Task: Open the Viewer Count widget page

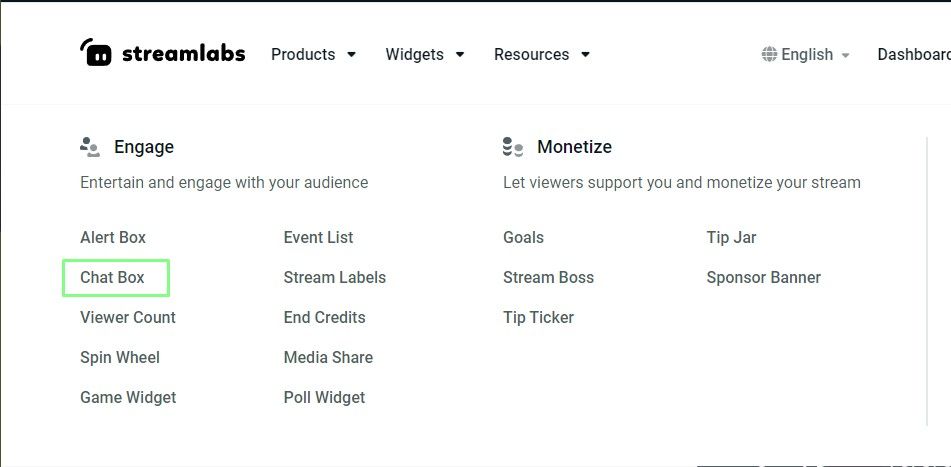Action: point(128,318)
